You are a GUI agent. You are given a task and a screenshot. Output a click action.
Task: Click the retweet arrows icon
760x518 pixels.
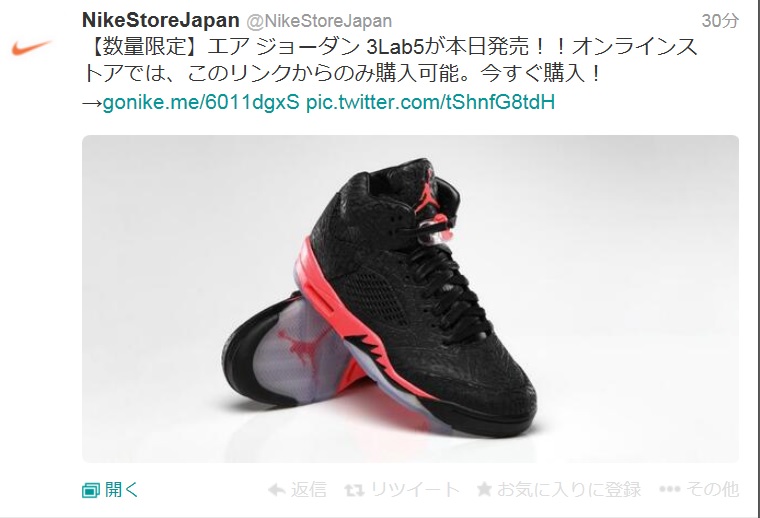click(354, 490)
